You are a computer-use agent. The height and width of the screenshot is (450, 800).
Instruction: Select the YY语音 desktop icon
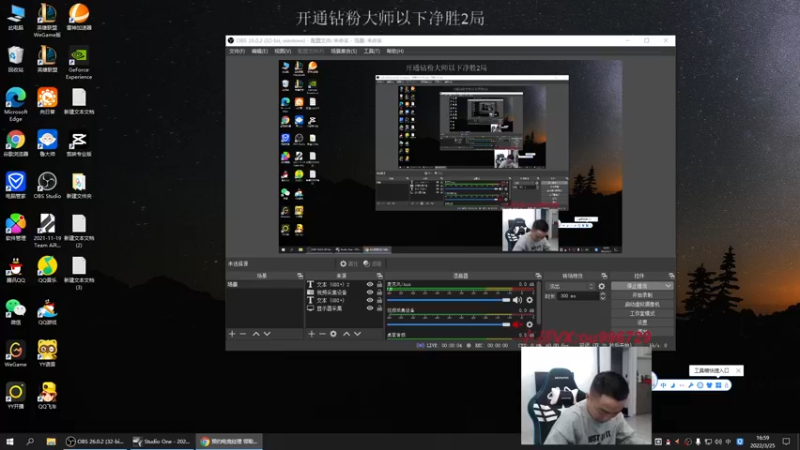pyautogui.click(x=47, y=354)
